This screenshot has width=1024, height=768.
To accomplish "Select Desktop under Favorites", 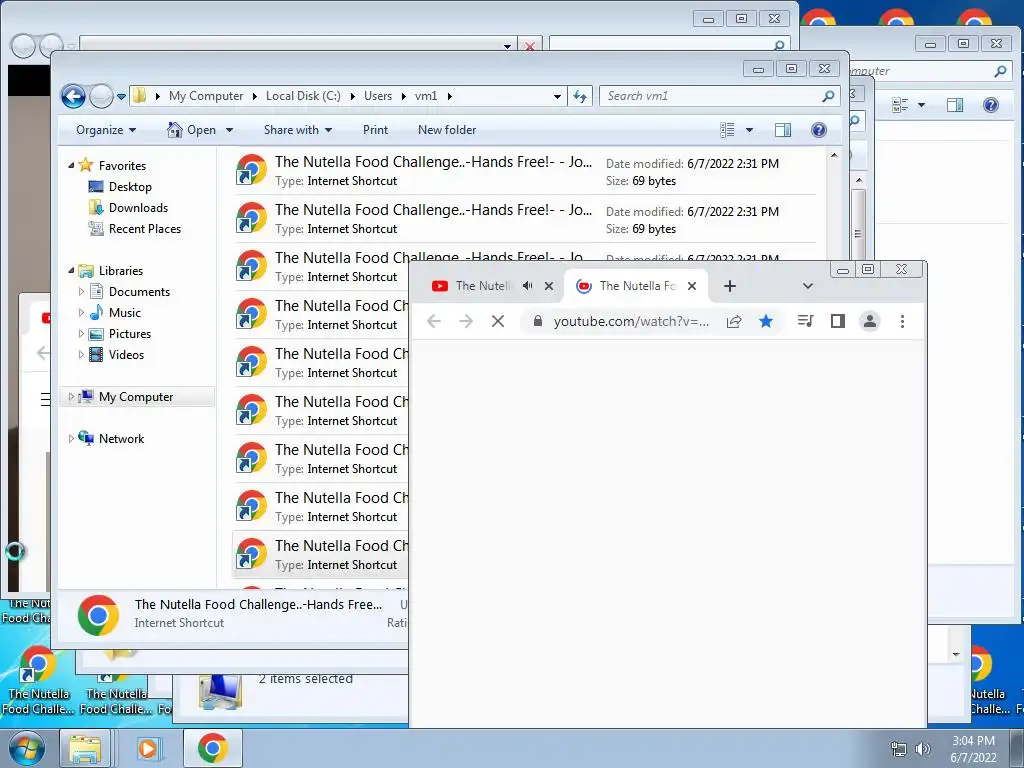I will click(130, 187).
